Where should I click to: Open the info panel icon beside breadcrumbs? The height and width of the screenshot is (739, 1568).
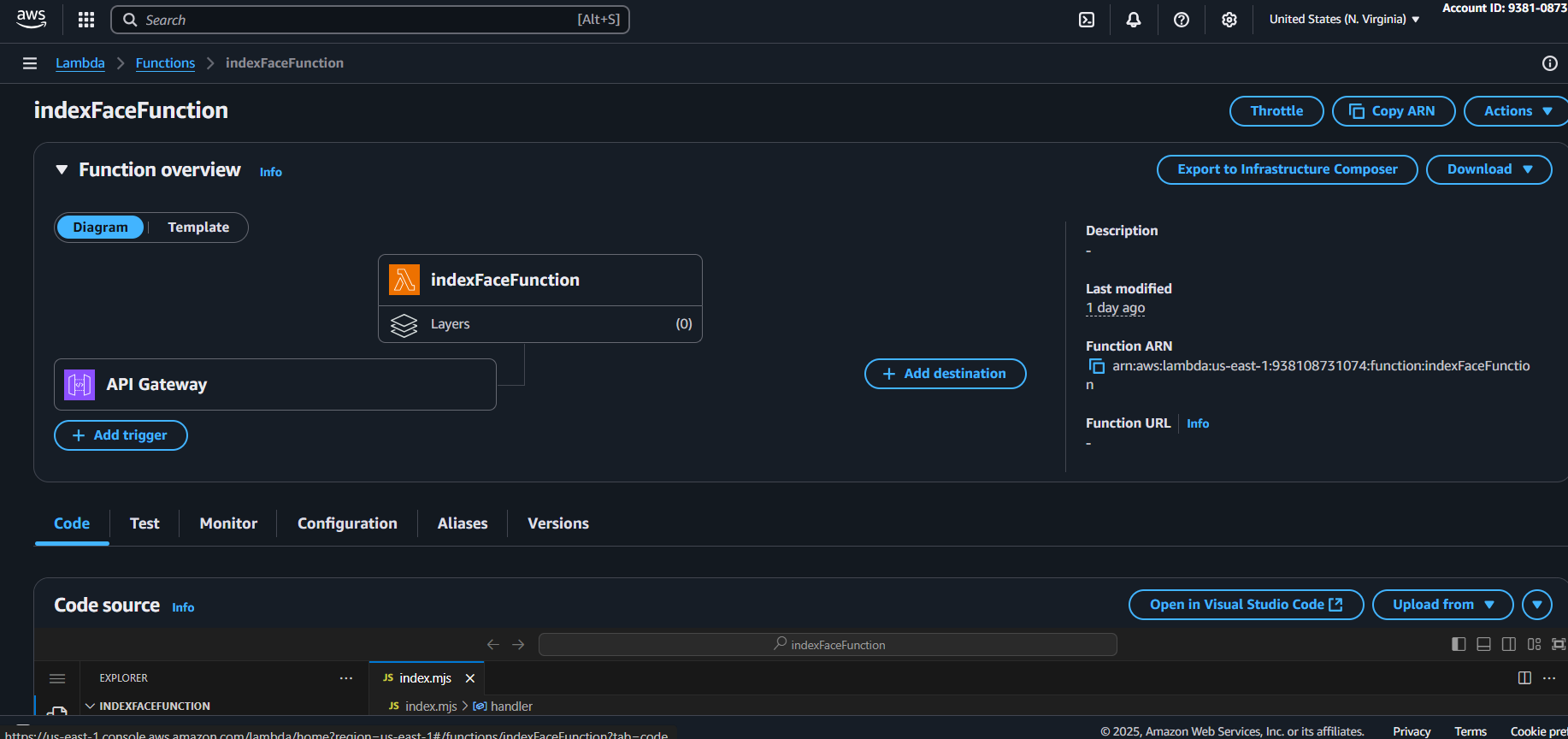coord(1550,63)
